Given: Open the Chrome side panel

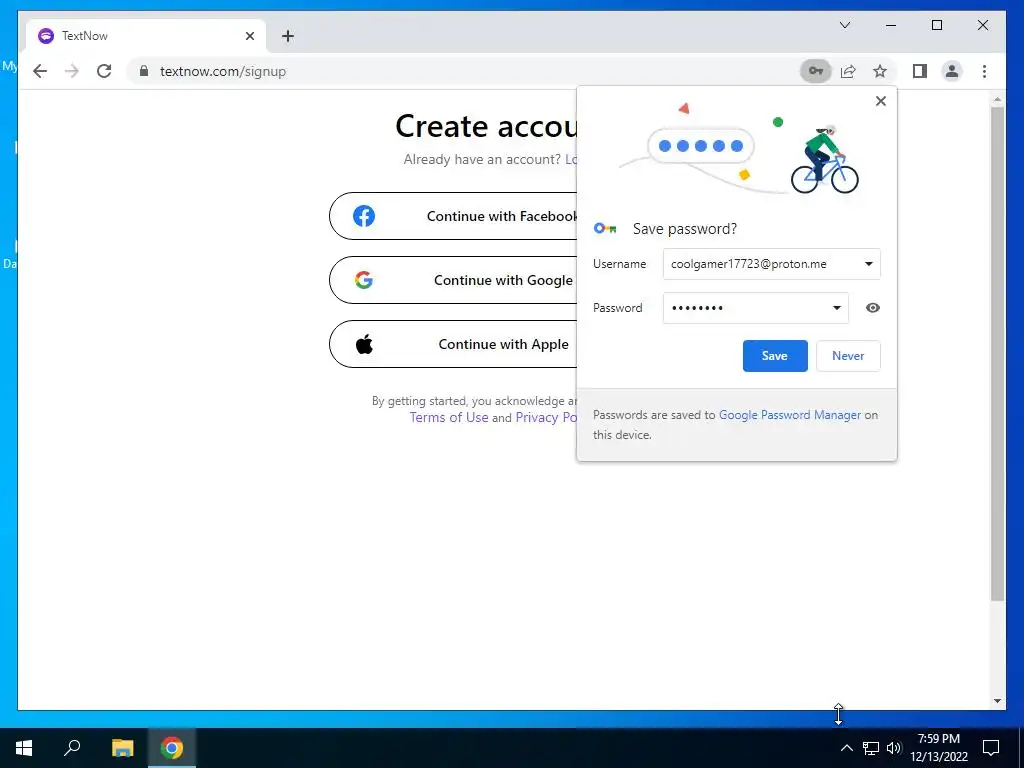Looking at the screenshot, I should tap(920, 71).
